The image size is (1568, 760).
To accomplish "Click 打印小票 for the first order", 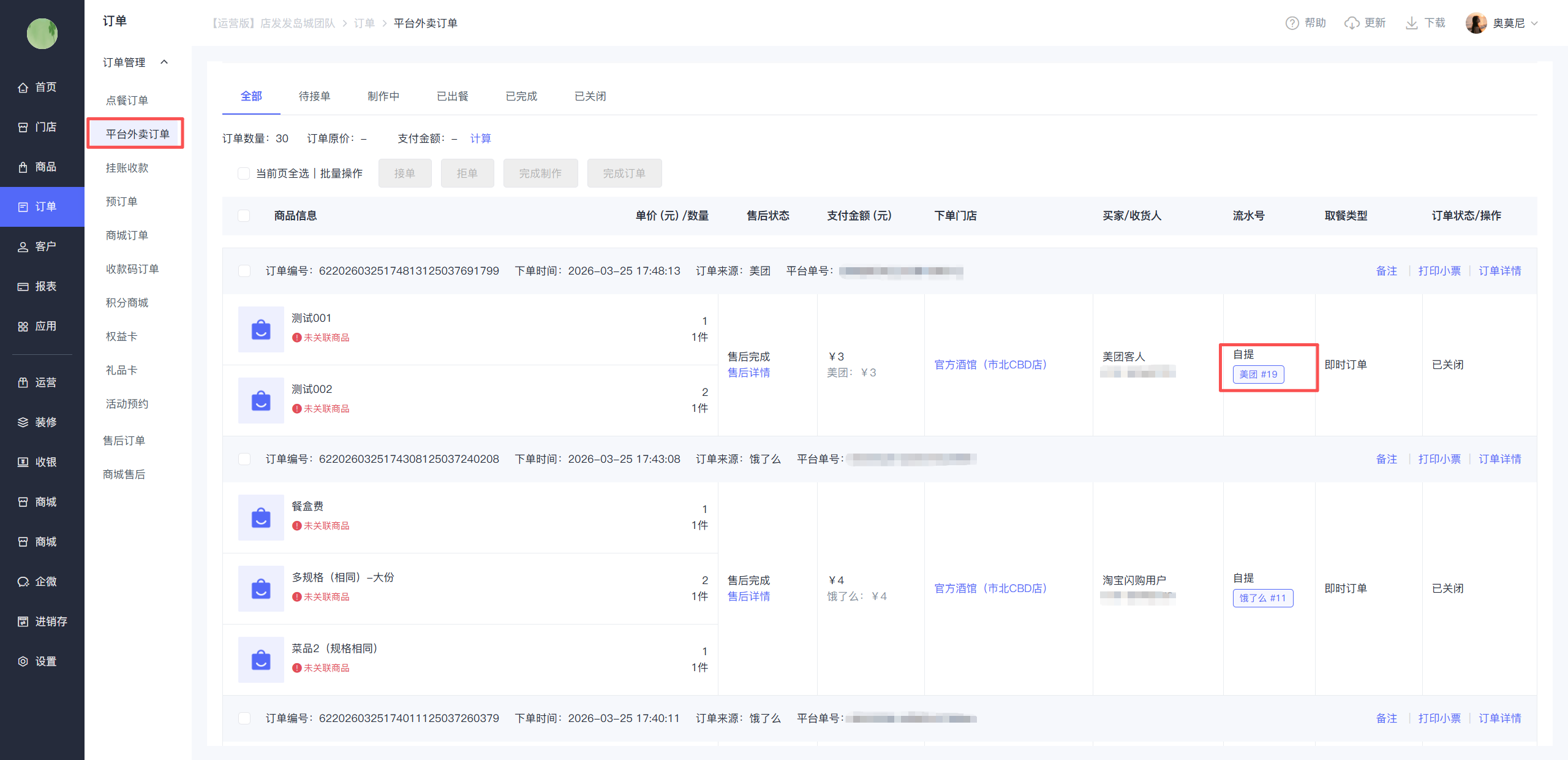I will tap(1439, 271).
